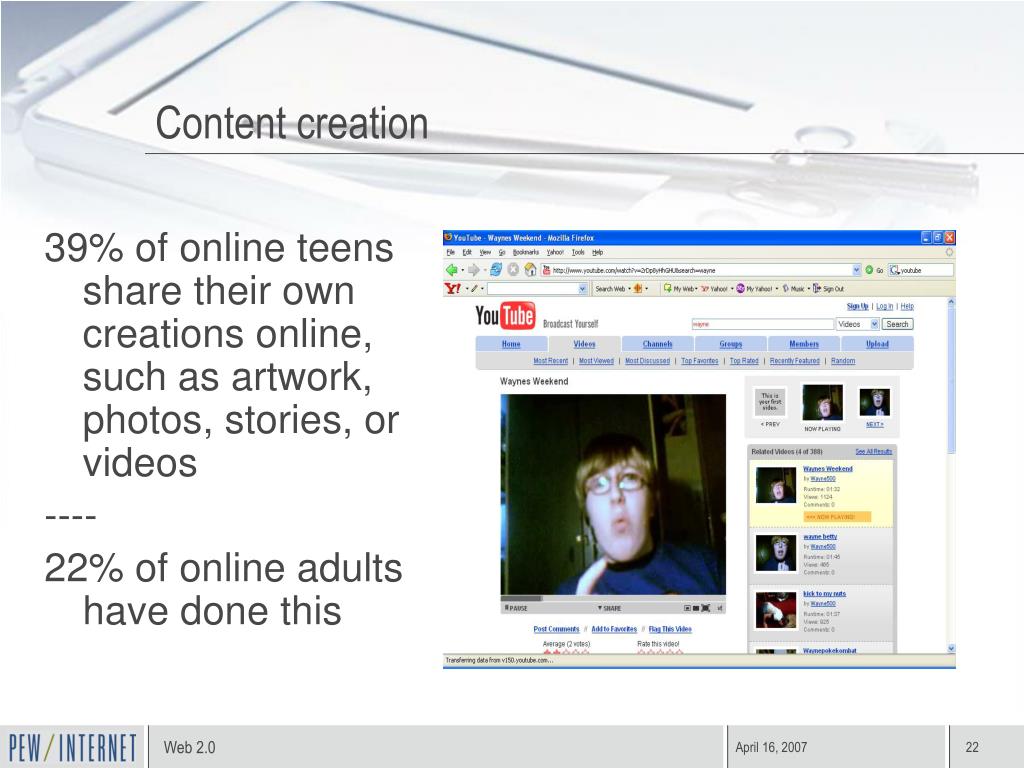Screen dimensions: 1024x768
Task: Open the kick to my nuts thumbnail
Action: (775, 610)
